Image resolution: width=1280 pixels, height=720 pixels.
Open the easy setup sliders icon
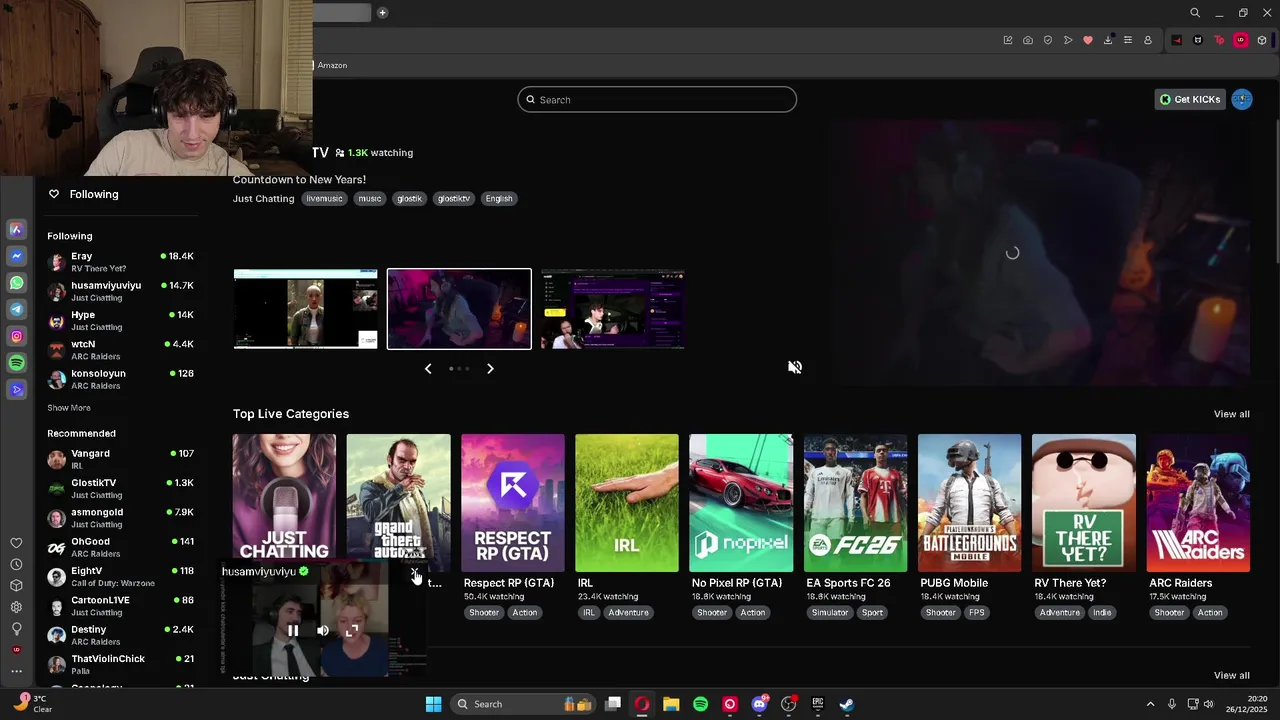click(1128, 40)
